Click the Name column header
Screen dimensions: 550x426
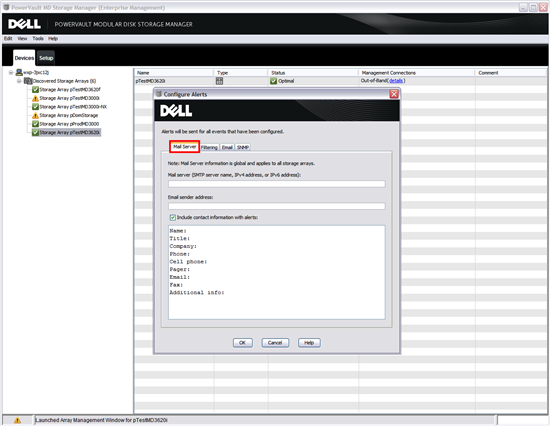click(x=174, y=73)
